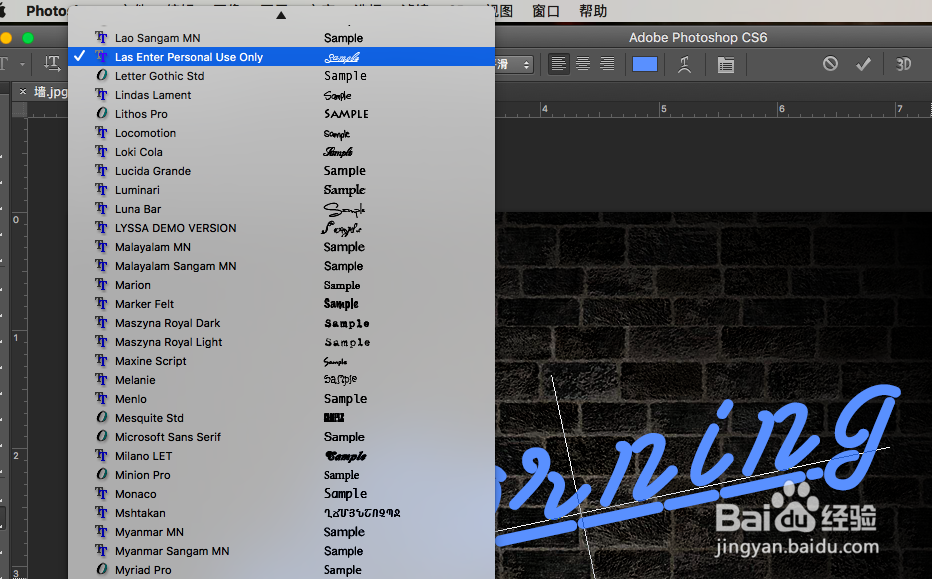Choose Lithos Pro font
The image size is (932, 579).
[282, 114]
